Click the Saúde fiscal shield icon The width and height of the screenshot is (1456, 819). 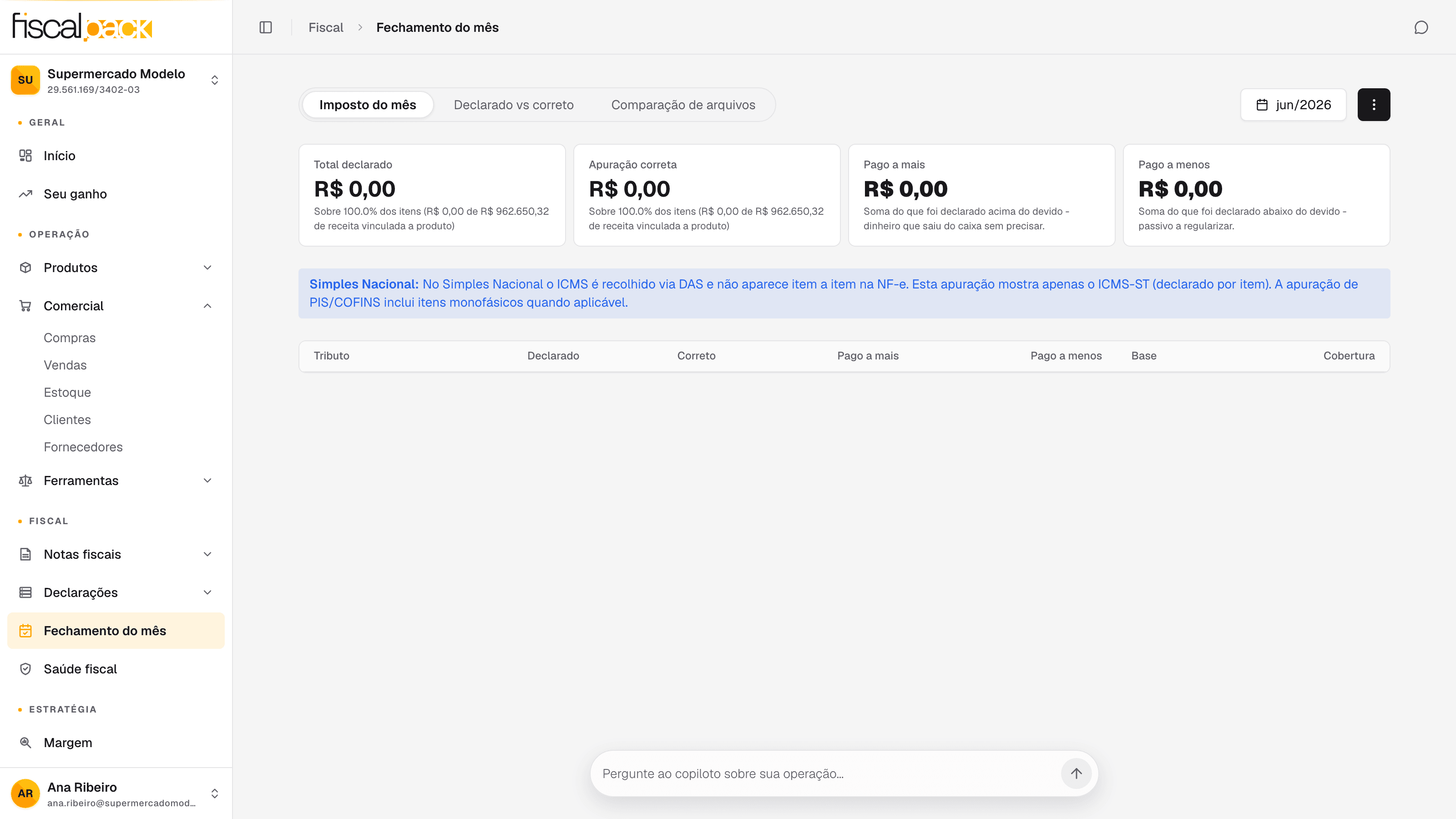click(x=25, y=669)
